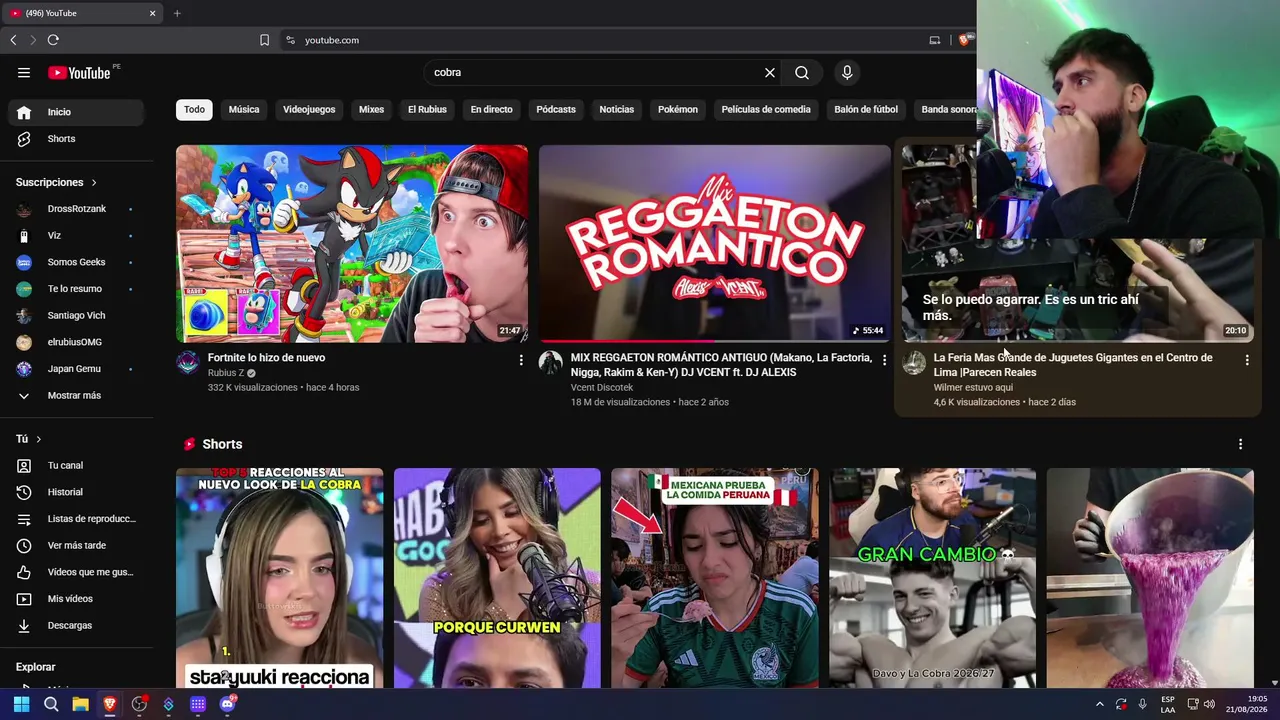
Task: Select the Pokémon filter chip
Action: click(x=678, y=109)
